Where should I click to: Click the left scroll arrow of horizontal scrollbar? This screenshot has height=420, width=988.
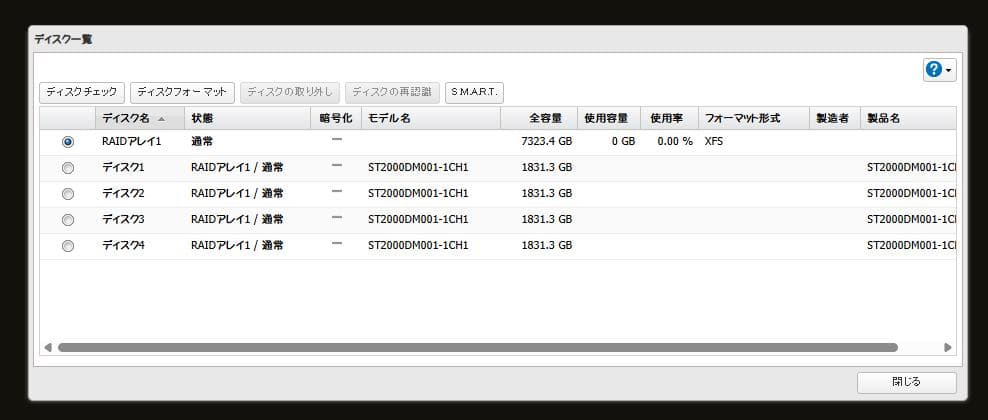[47, 347]
